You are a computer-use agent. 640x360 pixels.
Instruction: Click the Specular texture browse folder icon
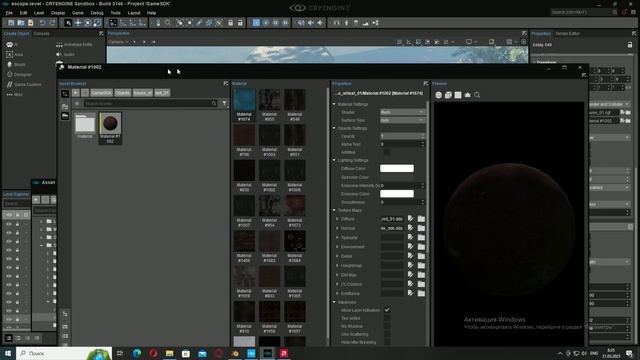pos(421,238)
